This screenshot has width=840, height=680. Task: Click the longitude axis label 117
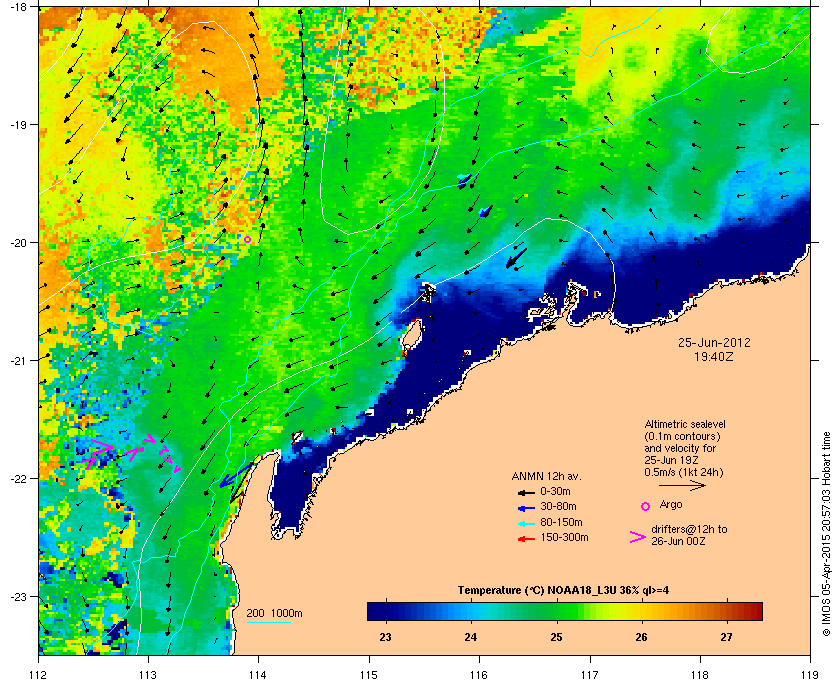click(589, 674)
